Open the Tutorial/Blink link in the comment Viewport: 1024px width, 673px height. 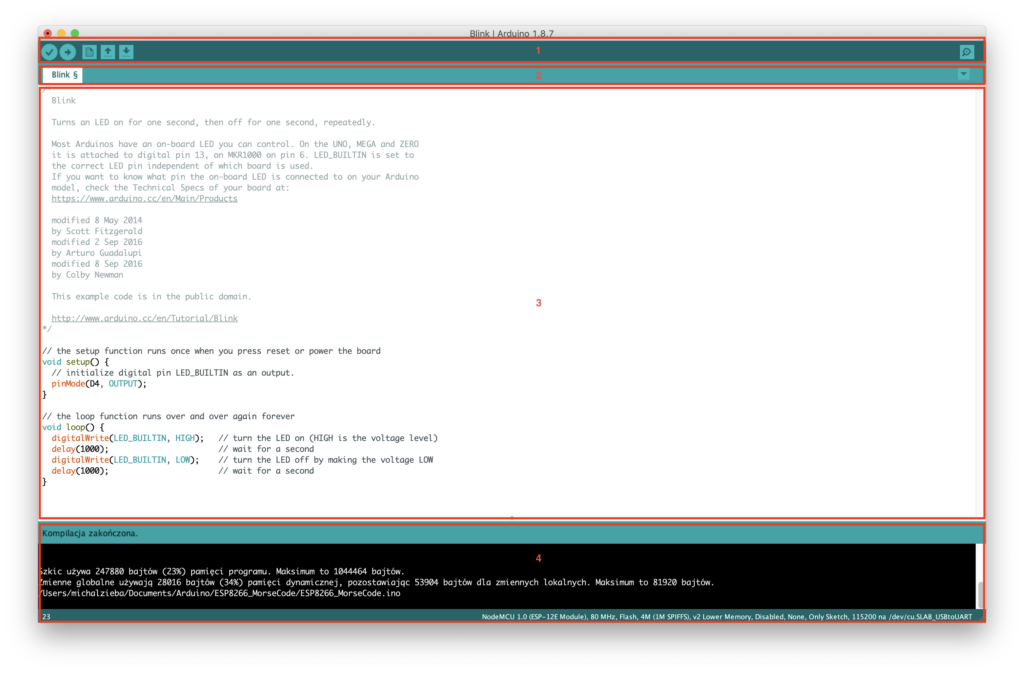(x=144, y=317)
